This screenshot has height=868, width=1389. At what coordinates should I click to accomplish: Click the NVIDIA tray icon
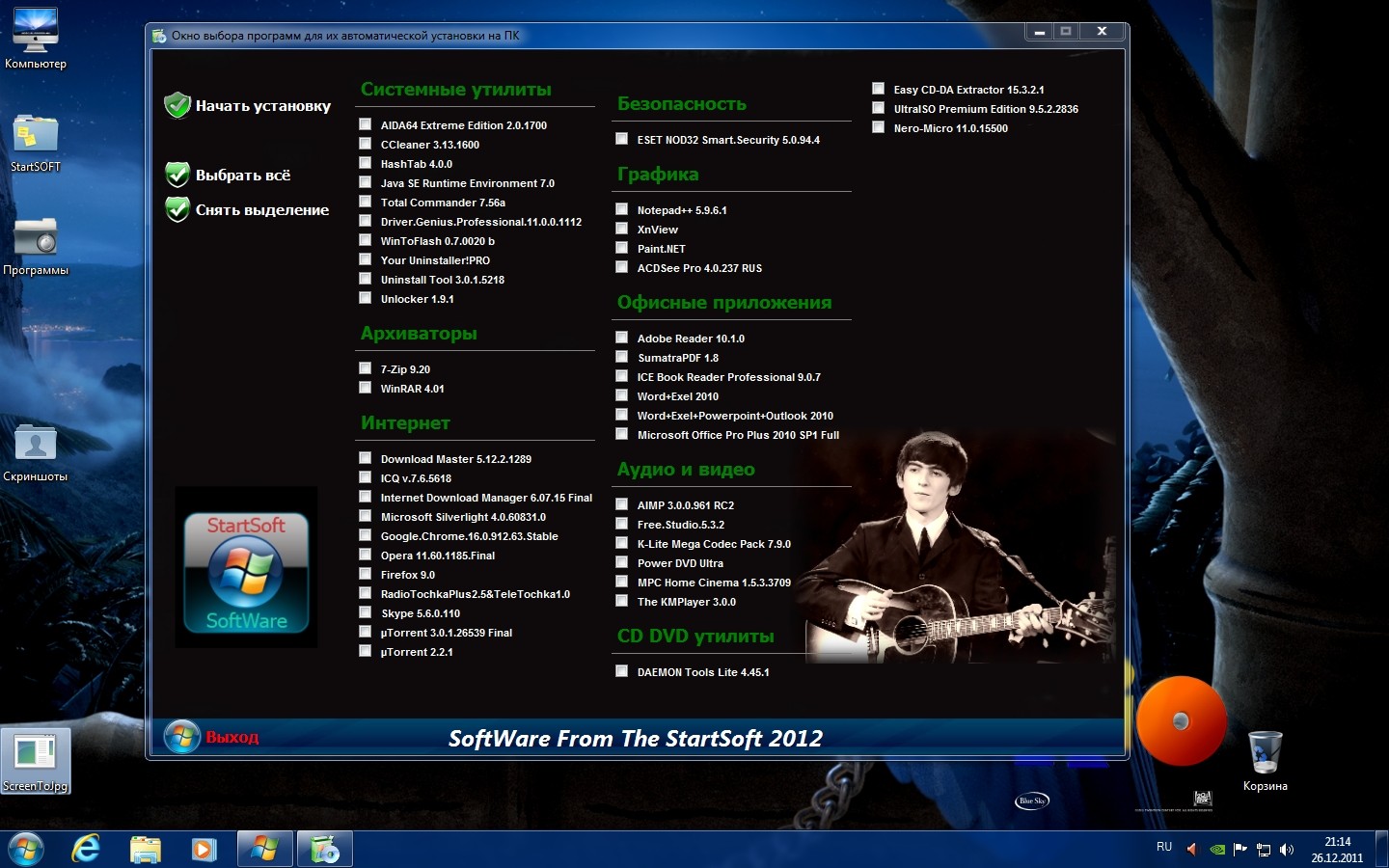[x=1217, y=850]
